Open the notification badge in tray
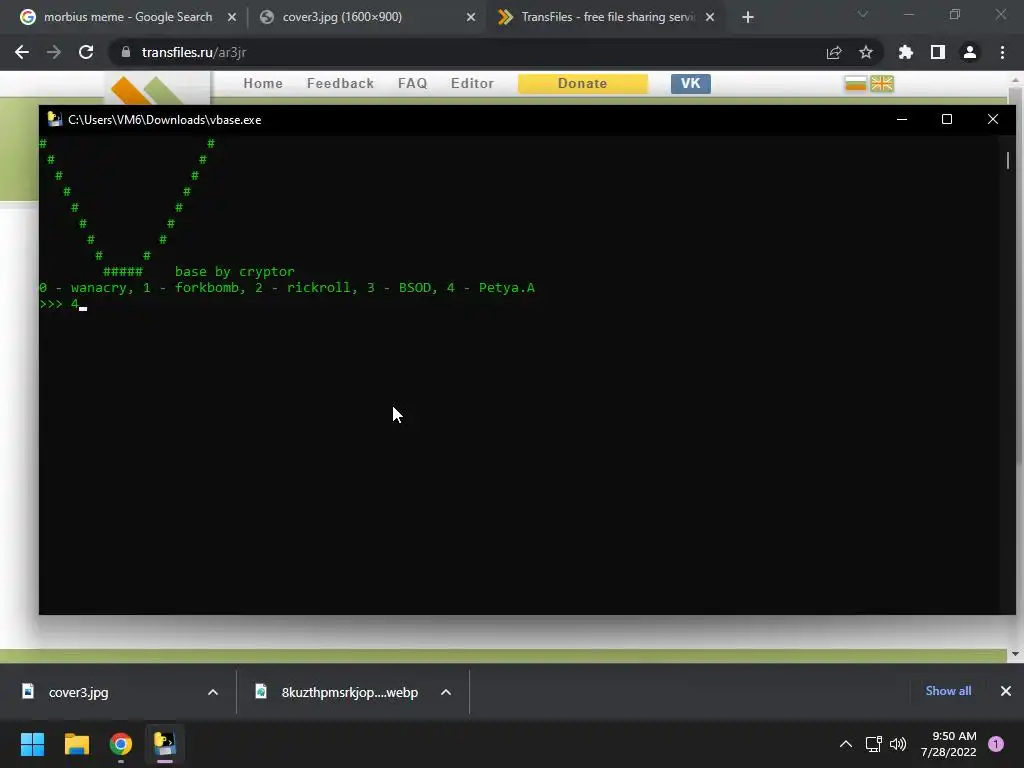 pyautogui.click(x=996, y=744)
